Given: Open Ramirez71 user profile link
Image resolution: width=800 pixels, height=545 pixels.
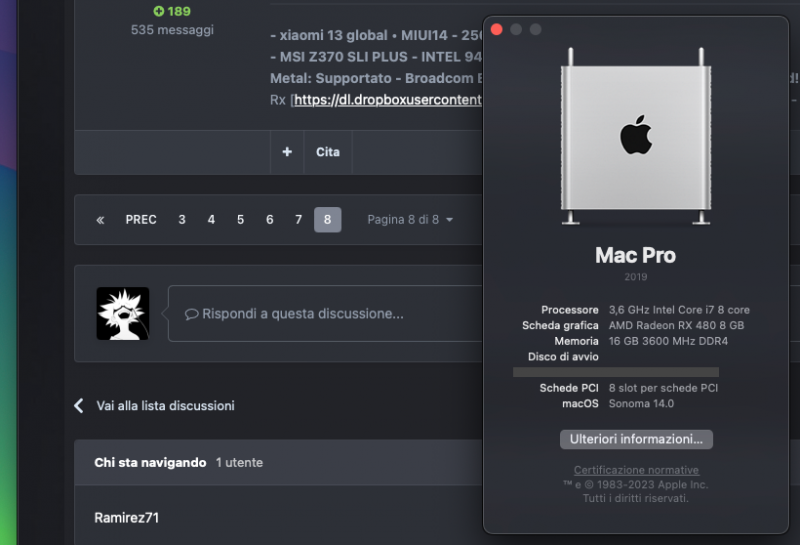Looking at the screenshot, I should (x=127, y=518).
